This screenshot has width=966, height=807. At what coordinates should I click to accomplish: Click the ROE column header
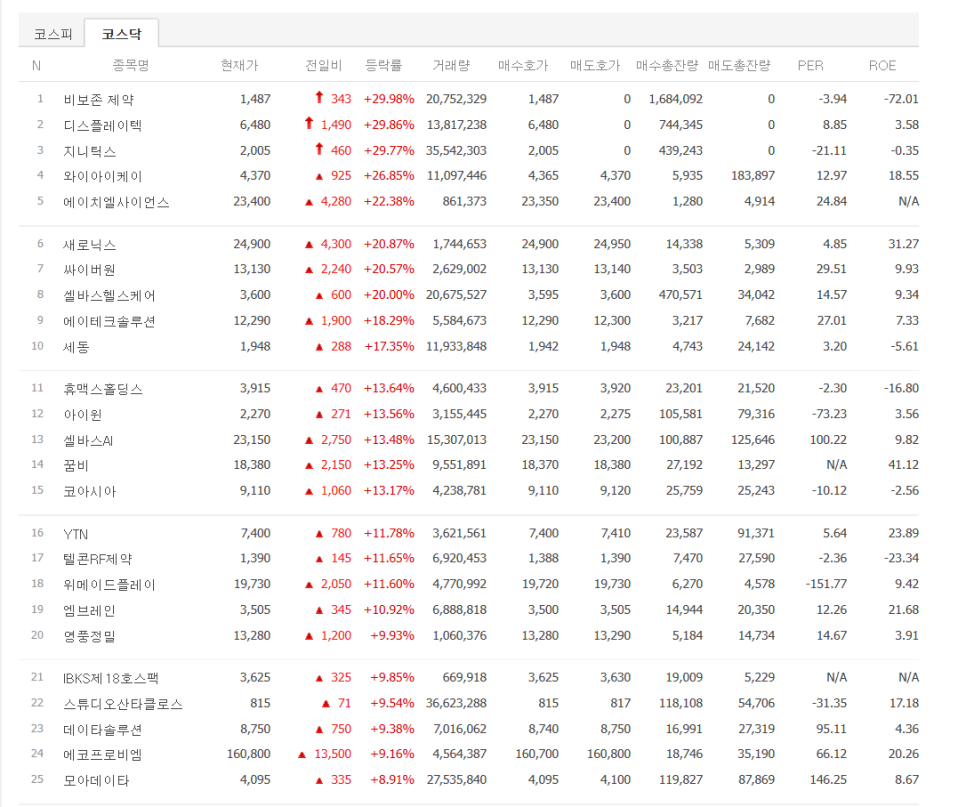pos(882,65)
